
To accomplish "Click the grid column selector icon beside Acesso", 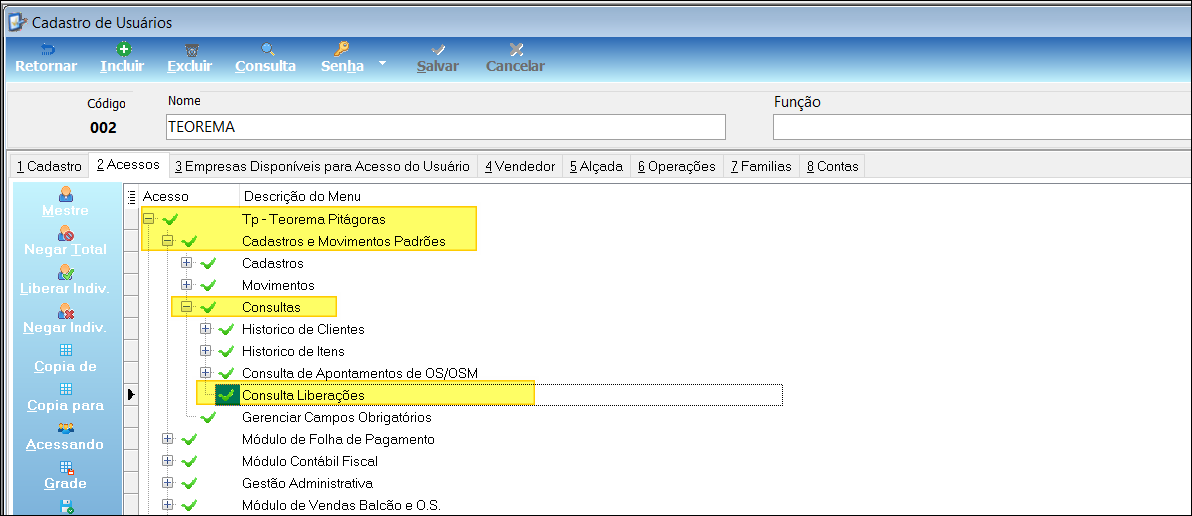I will [x=132, y=196].
